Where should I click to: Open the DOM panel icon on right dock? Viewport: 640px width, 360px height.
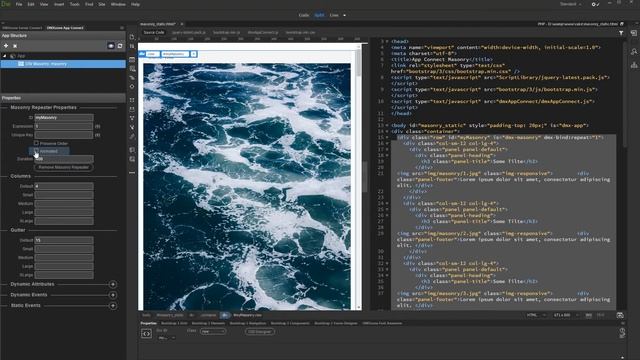tap(634, 65)
